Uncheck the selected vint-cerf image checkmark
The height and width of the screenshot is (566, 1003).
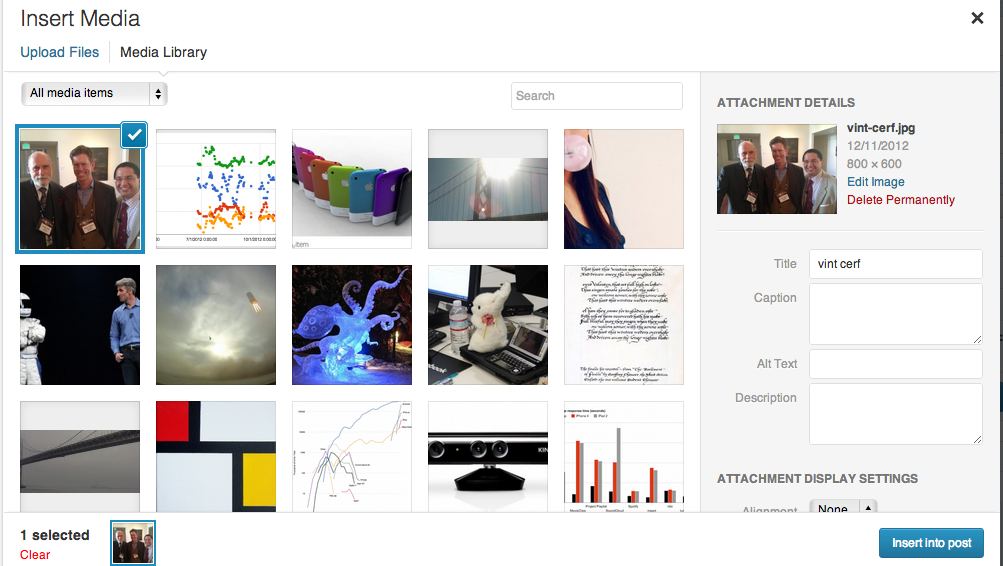pos(134,135)
